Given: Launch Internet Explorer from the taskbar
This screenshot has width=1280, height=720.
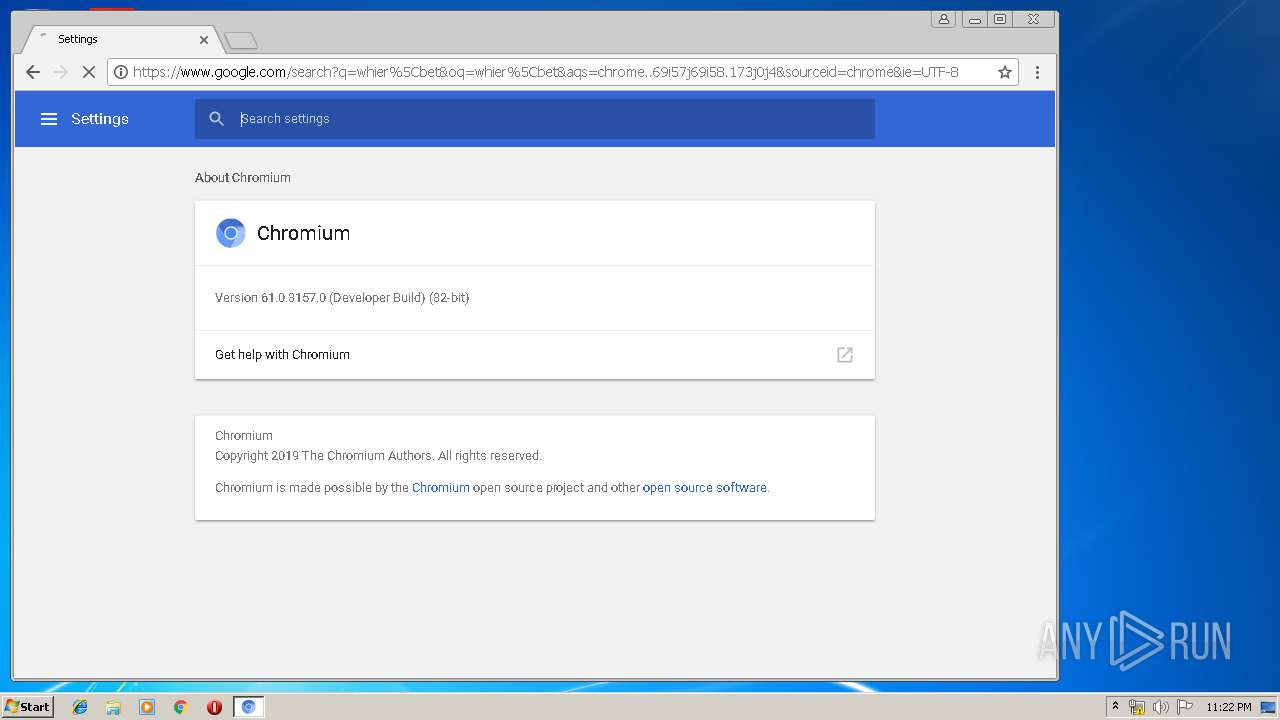Looking at the screenshot, I should point(80,707).
